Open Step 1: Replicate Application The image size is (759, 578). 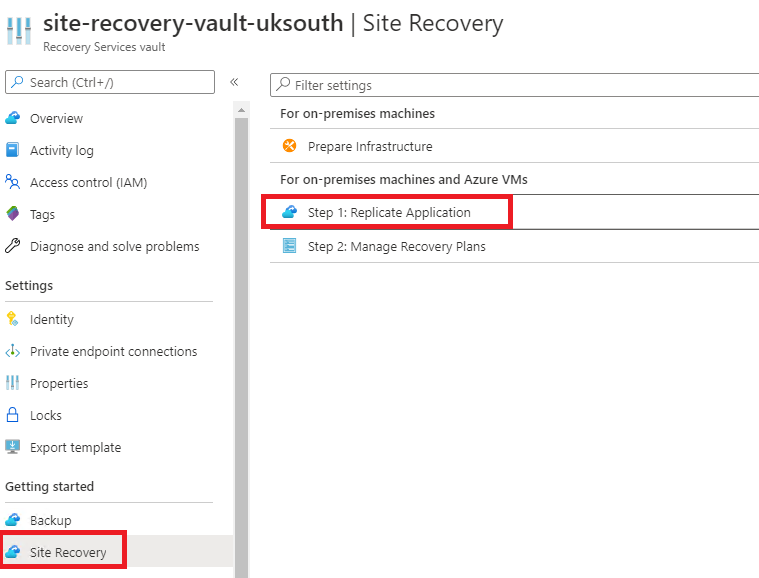point(387,212)
